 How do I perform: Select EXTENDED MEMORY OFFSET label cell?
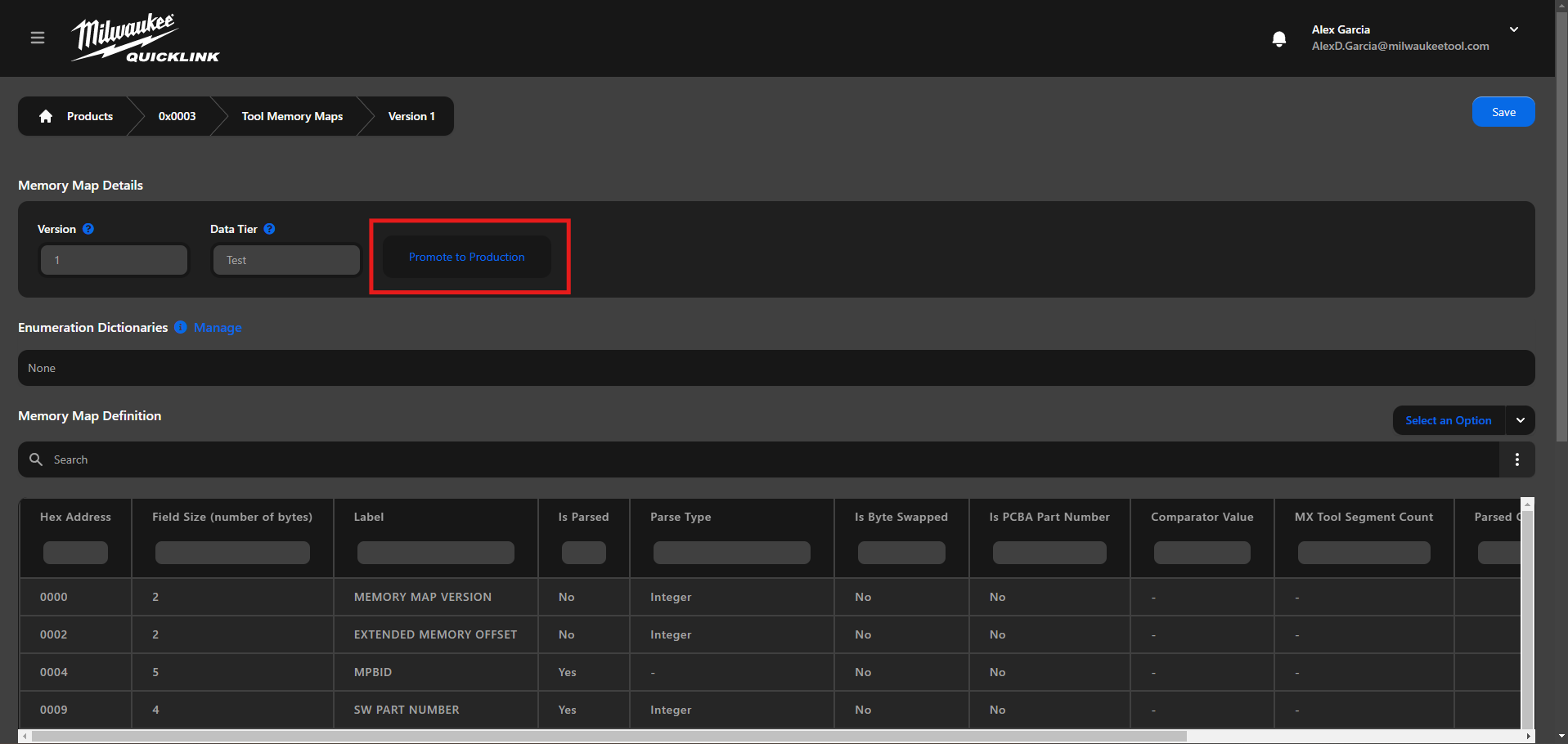pyautogui.click(x=436, y=634)
